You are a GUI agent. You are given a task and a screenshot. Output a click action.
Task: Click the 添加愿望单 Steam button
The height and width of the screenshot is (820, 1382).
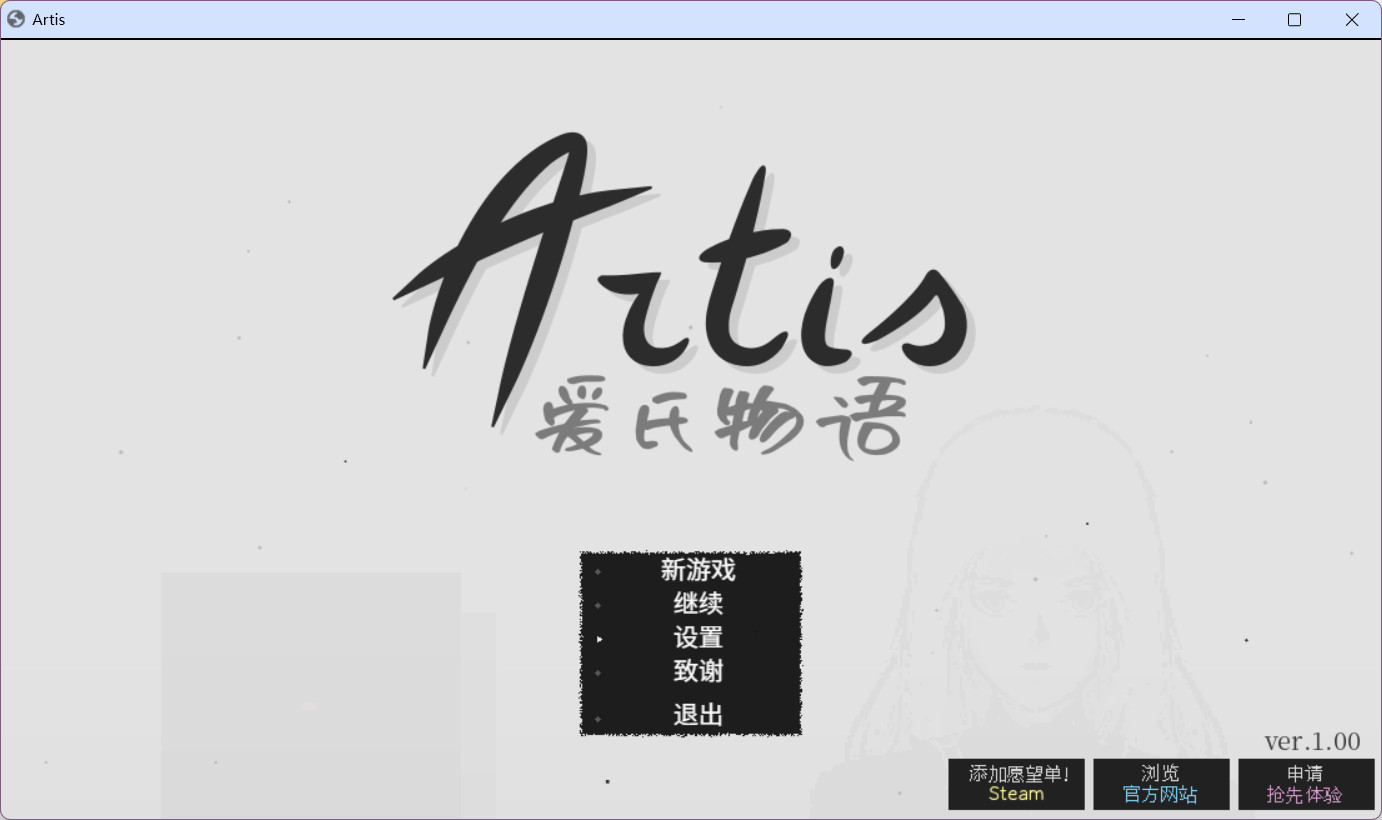[1016, 784]
